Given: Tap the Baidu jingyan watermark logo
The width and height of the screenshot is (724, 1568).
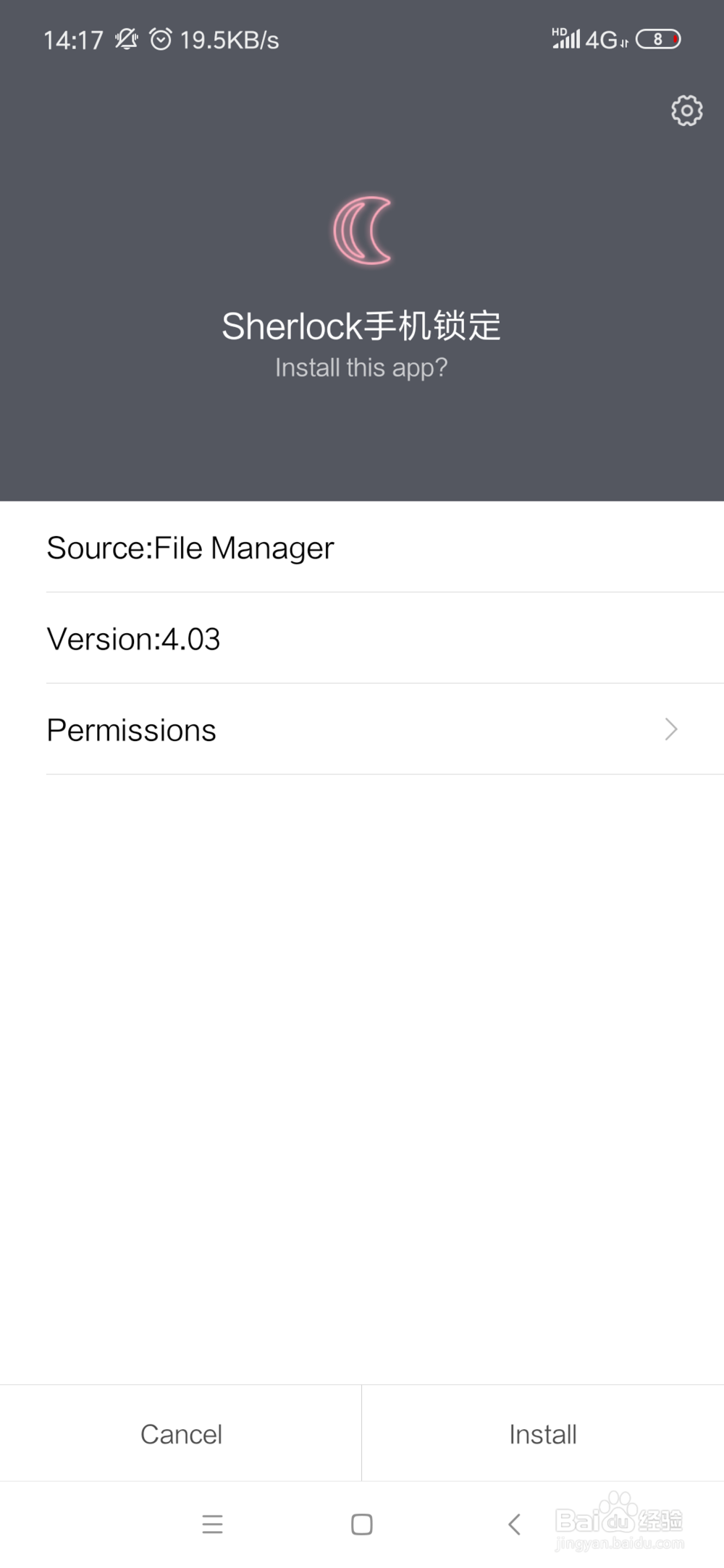Looking at the screenshot, I should point(619,1521).
